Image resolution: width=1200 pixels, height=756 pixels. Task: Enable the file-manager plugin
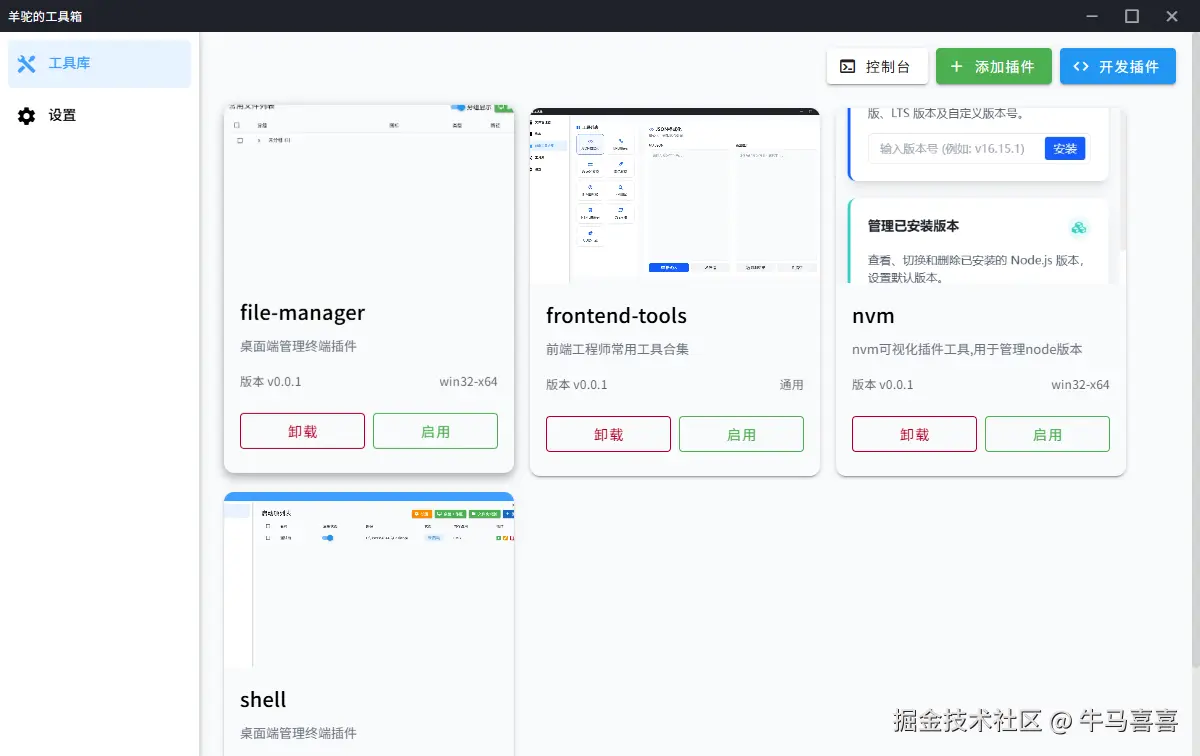[x=435, y=431]
